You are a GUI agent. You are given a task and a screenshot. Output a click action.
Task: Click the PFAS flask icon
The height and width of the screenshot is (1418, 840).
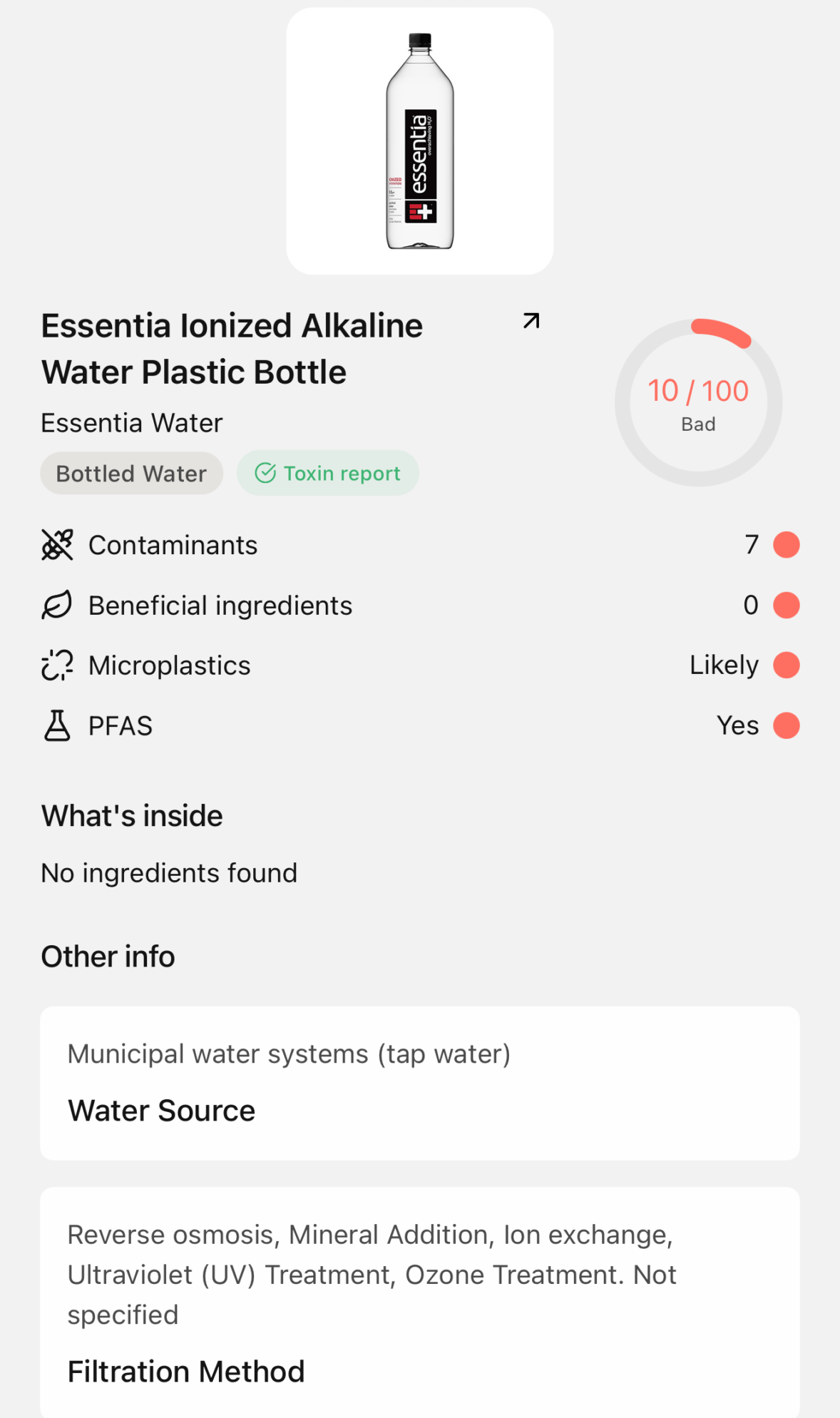point(57,725)
